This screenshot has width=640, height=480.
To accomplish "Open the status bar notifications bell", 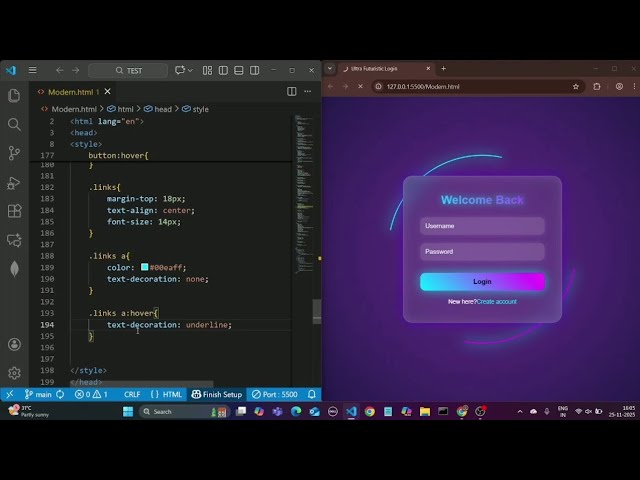I will 312,394.
